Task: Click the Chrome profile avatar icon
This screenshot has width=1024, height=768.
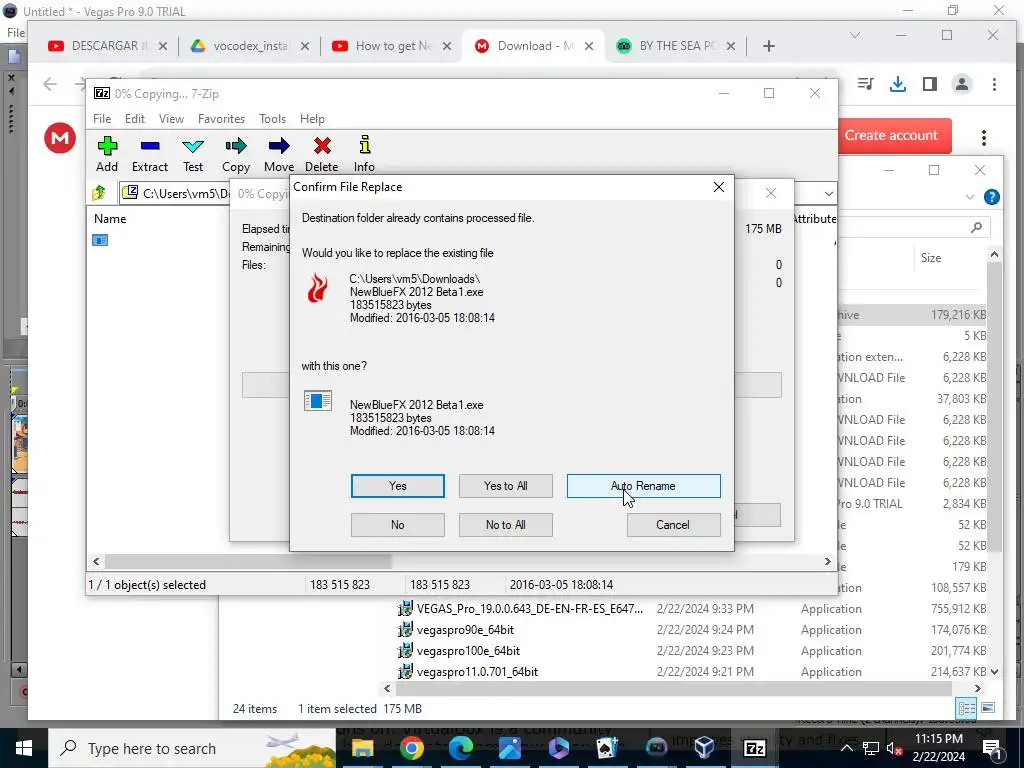Action: 961,84
